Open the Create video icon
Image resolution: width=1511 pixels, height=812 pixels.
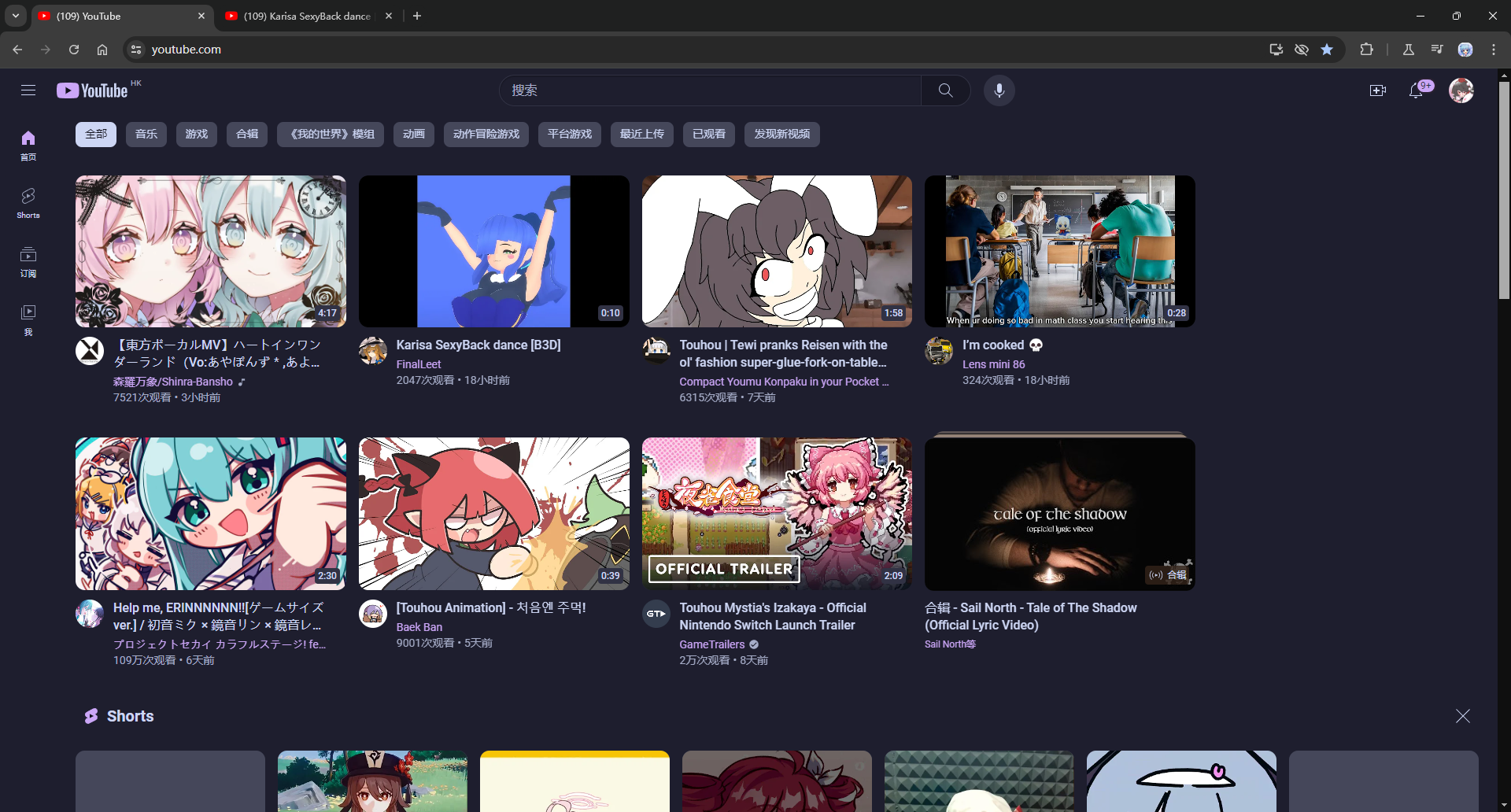click(x=1377, y=90)
